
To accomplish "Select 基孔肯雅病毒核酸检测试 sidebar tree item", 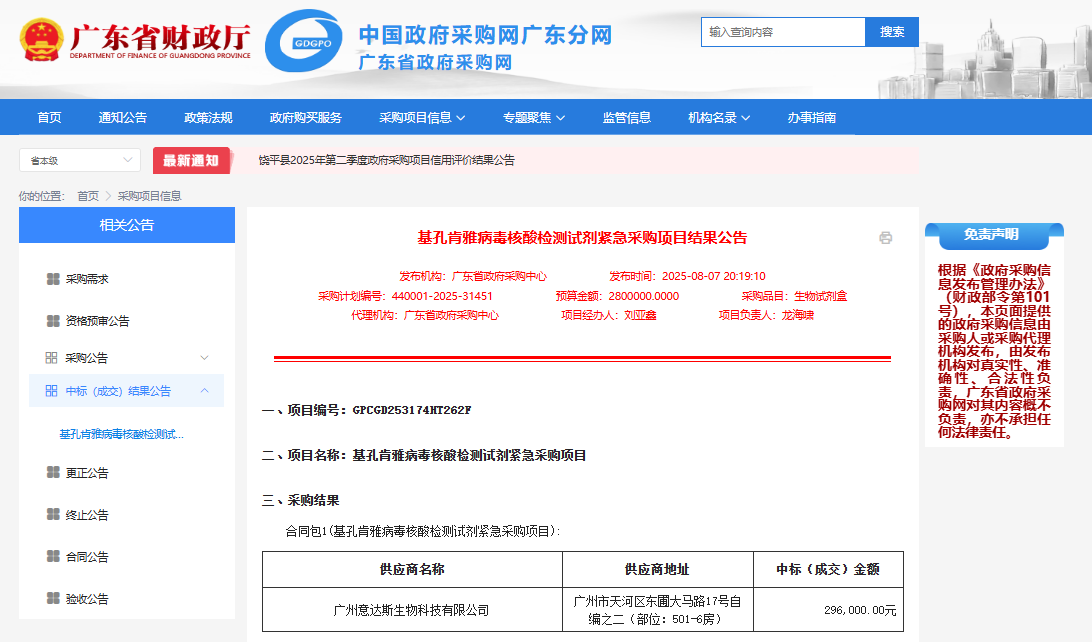I will [121, 435].
